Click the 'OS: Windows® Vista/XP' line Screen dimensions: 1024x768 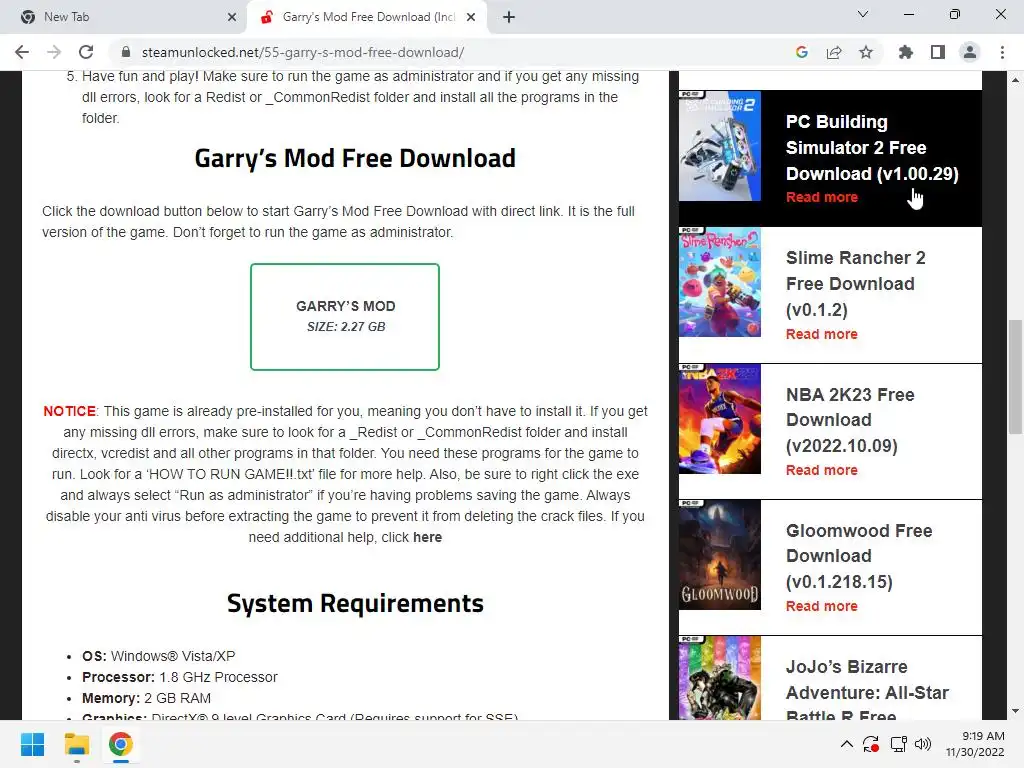pyautogui.click(x=159, y=656)
